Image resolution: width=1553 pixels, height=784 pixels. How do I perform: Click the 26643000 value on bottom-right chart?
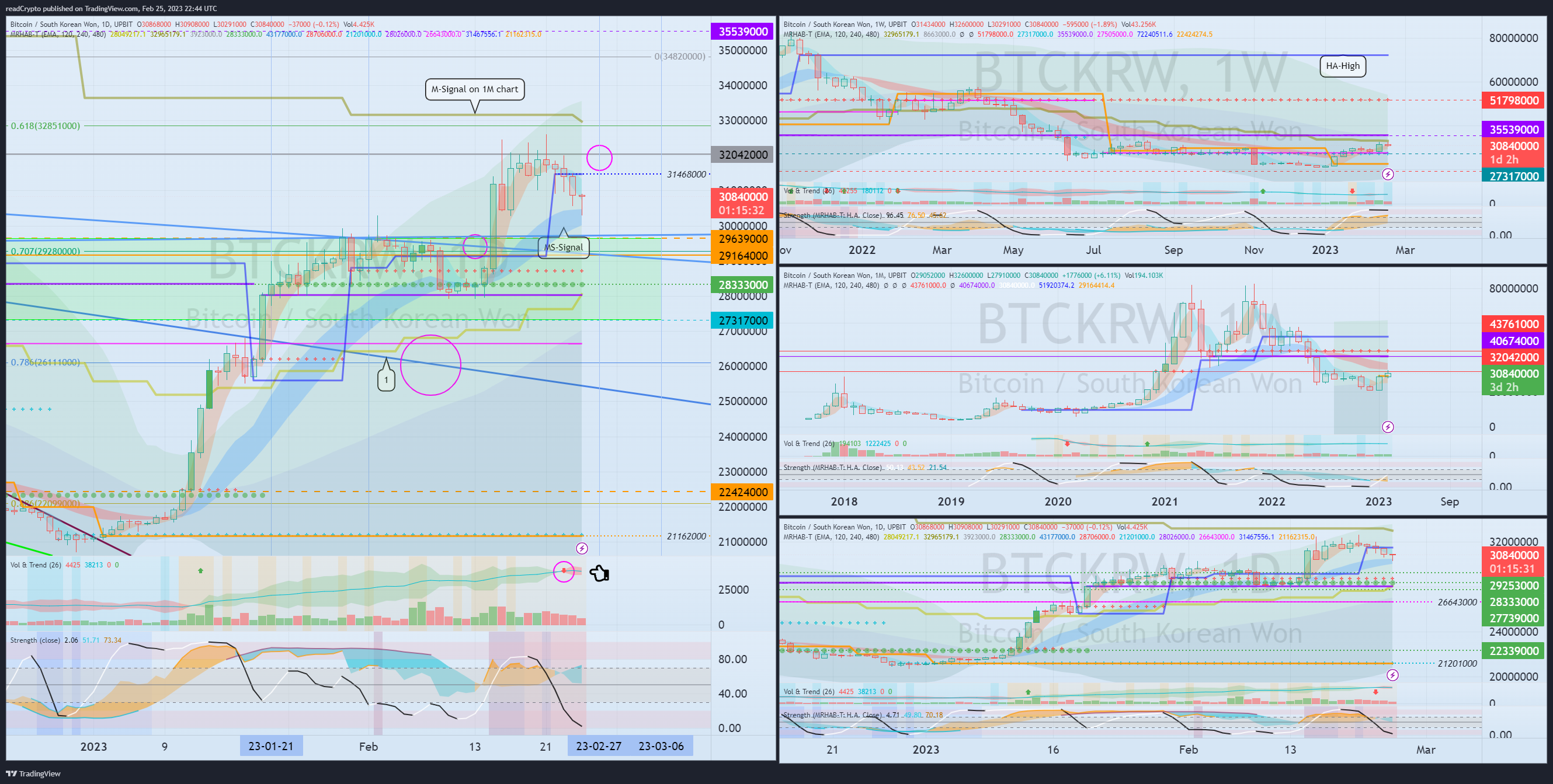coord(1457,602)
